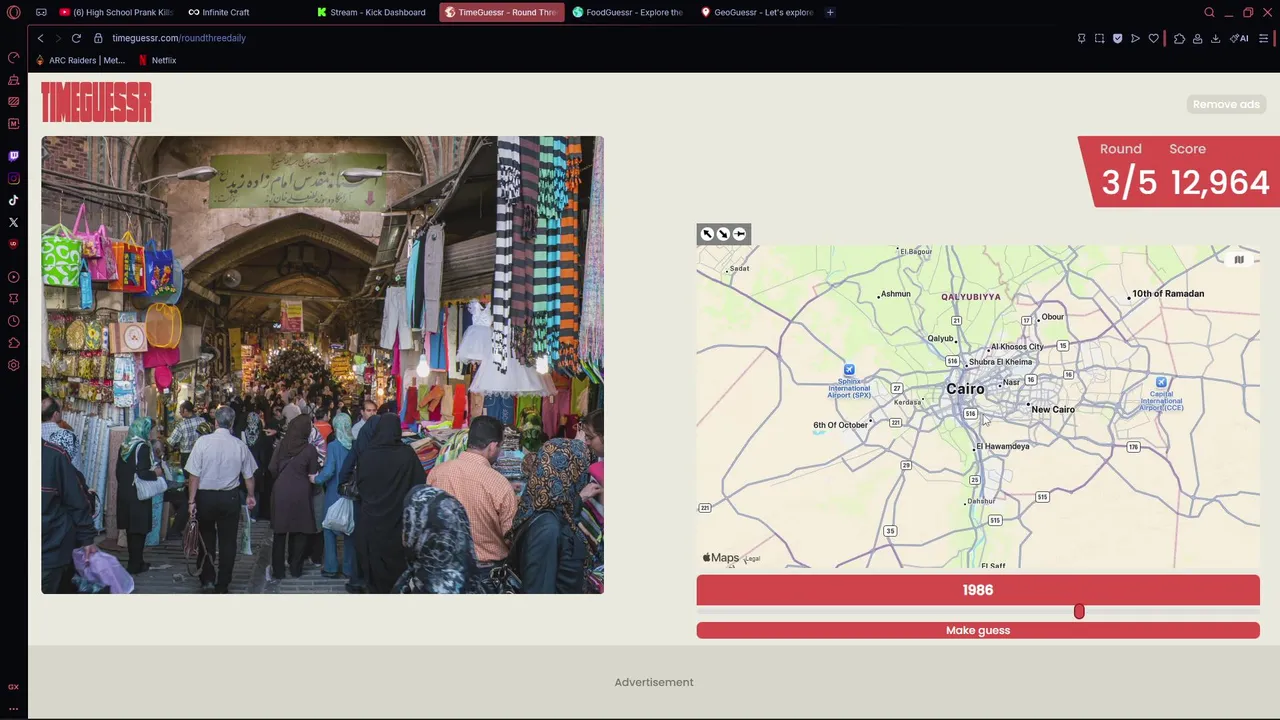Click the GX logo at sidebar bottom

pyautogui.click(x=13, y=687)
